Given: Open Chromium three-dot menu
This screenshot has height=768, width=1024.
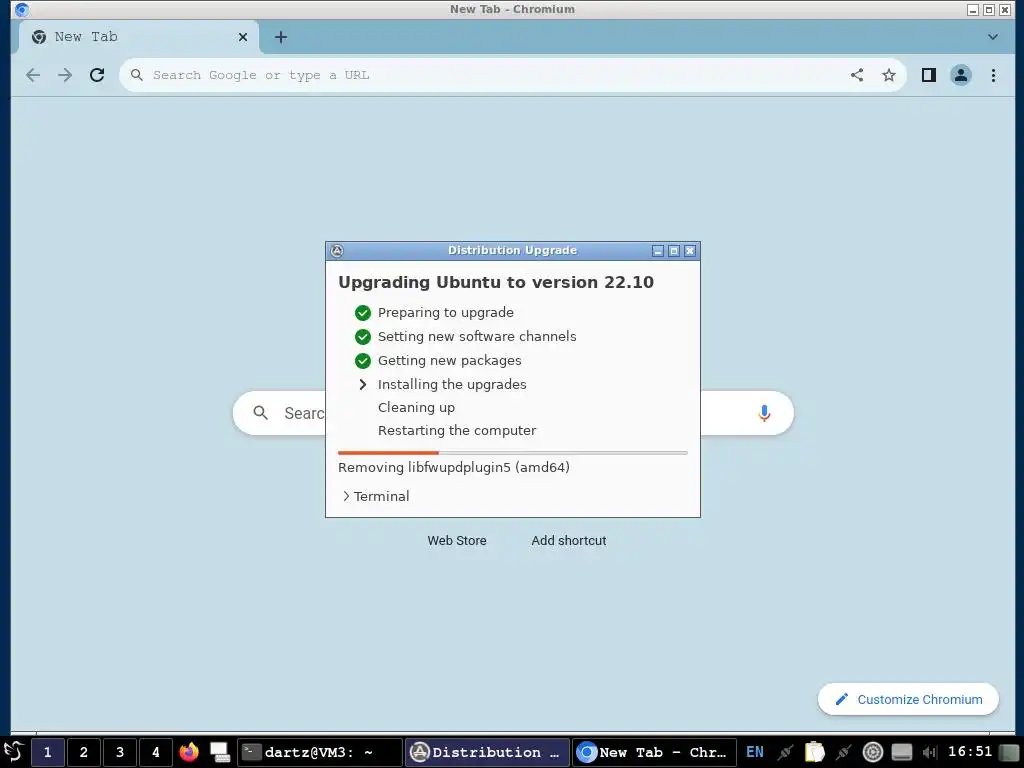Looking at the screenshot, I should pos(993,75).
